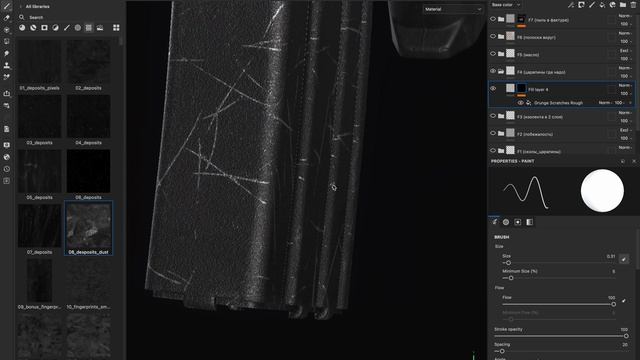Open blend mode dropdown of F7 layer

tap(625, 16)
